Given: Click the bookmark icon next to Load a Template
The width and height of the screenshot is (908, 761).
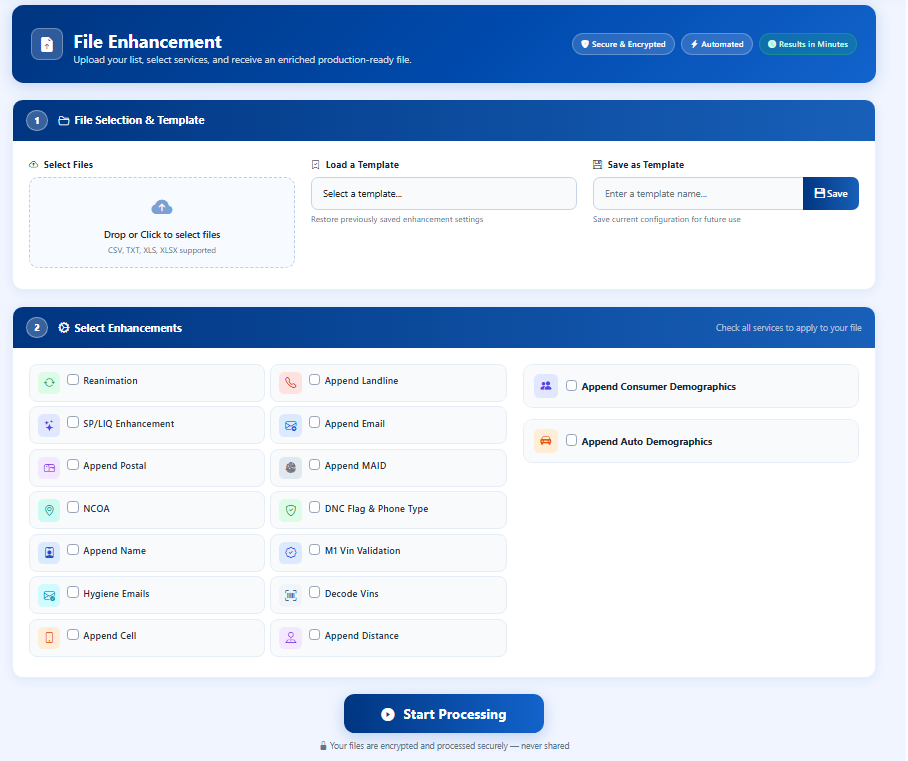Looking at the screenshot, I should (x=316, y=164).
